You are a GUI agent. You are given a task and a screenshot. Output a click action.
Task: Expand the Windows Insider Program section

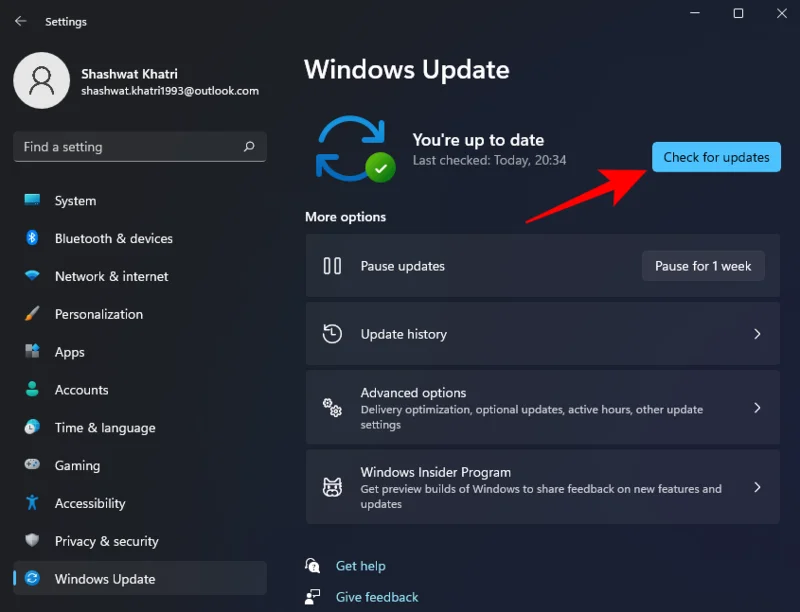pos(544,487)
